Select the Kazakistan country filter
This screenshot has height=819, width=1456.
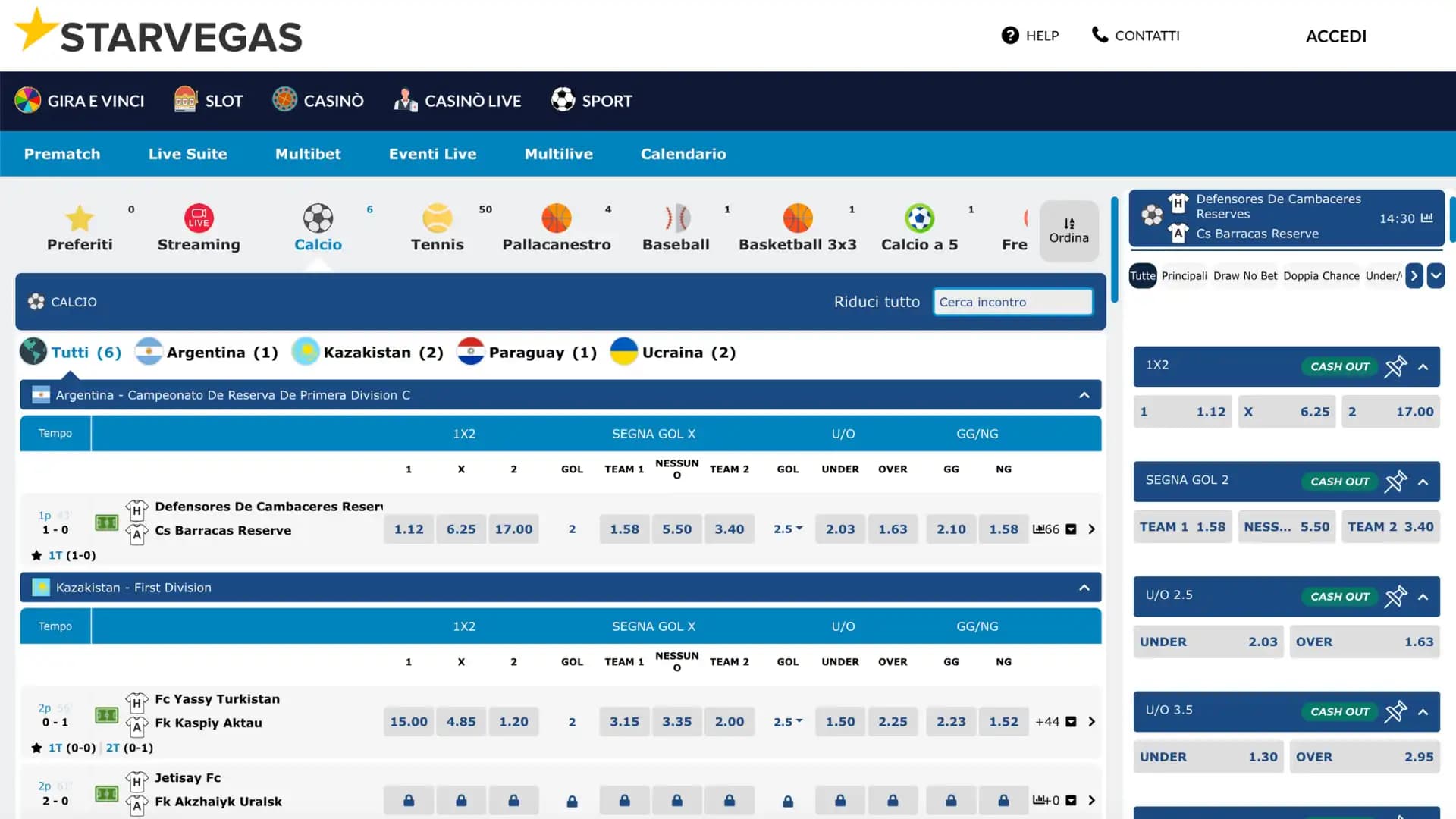(367, 352)
